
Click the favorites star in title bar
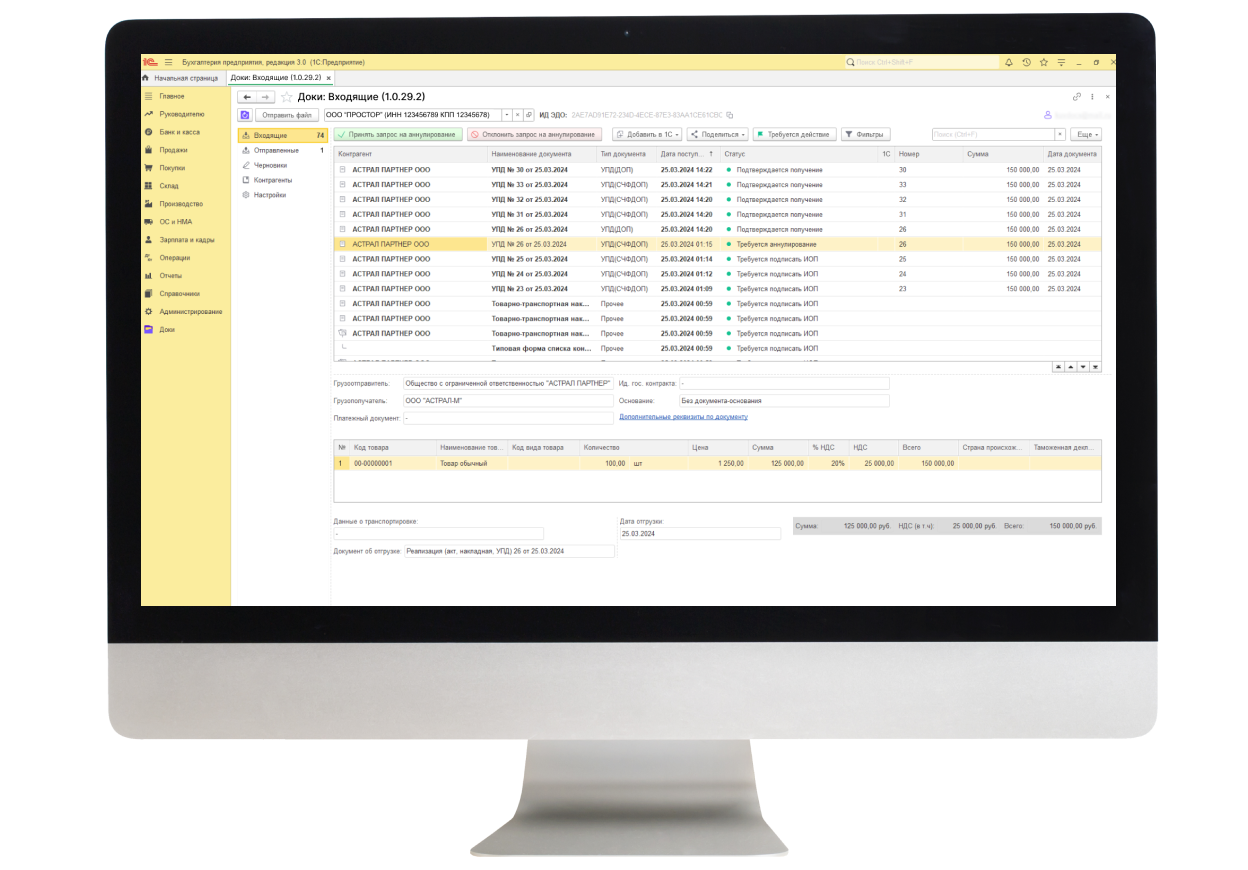pos(1043,62)
